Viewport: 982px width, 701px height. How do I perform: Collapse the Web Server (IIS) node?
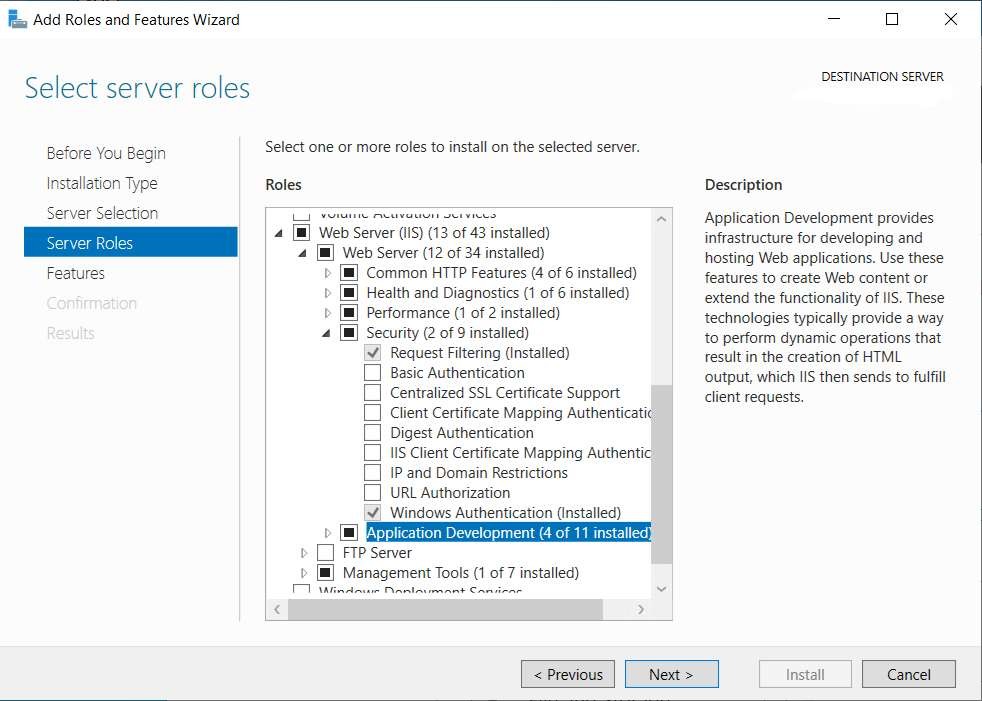click(x=279, y=233)
